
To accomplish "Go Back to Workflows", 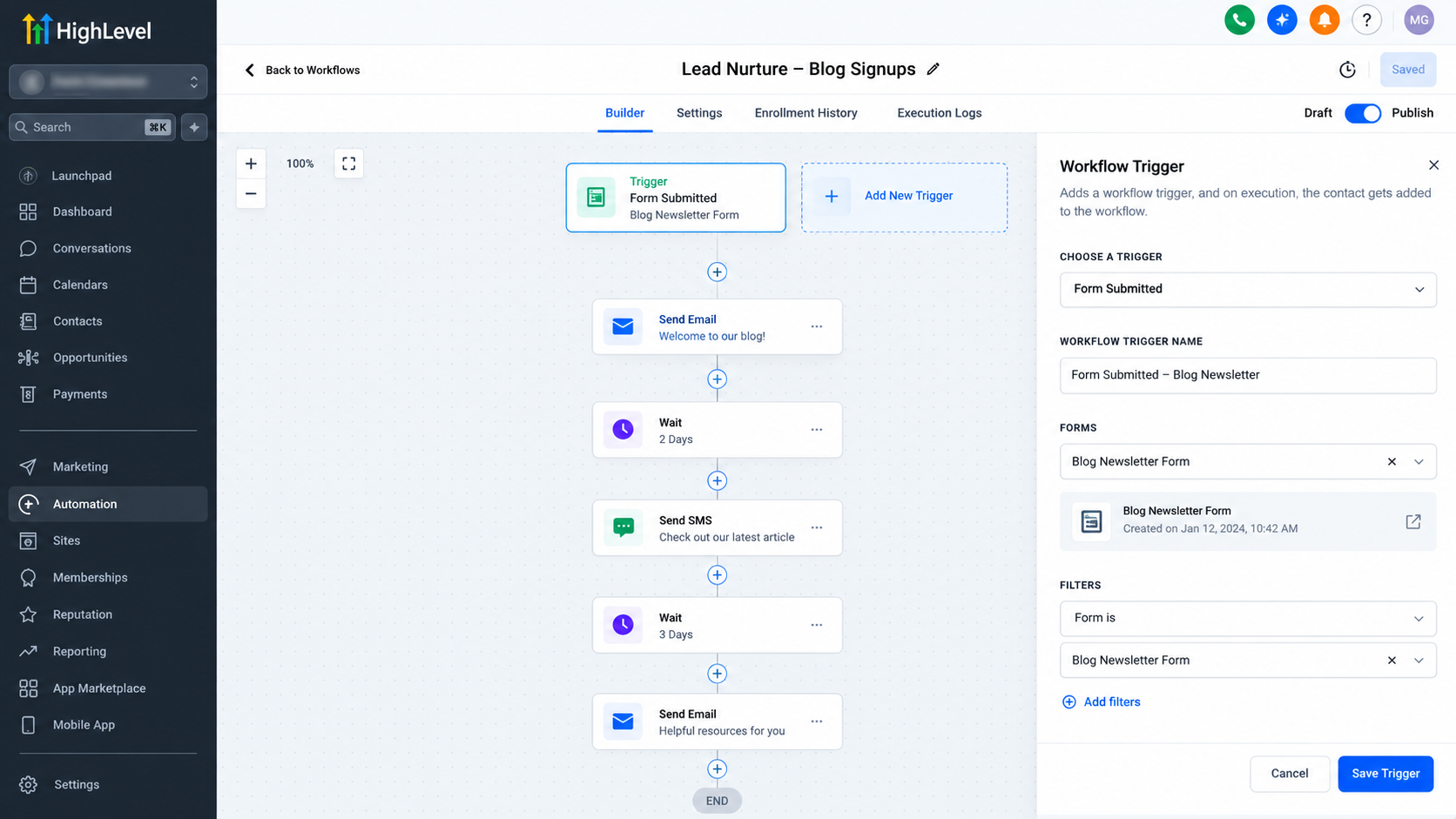I will tap(302, 70).
